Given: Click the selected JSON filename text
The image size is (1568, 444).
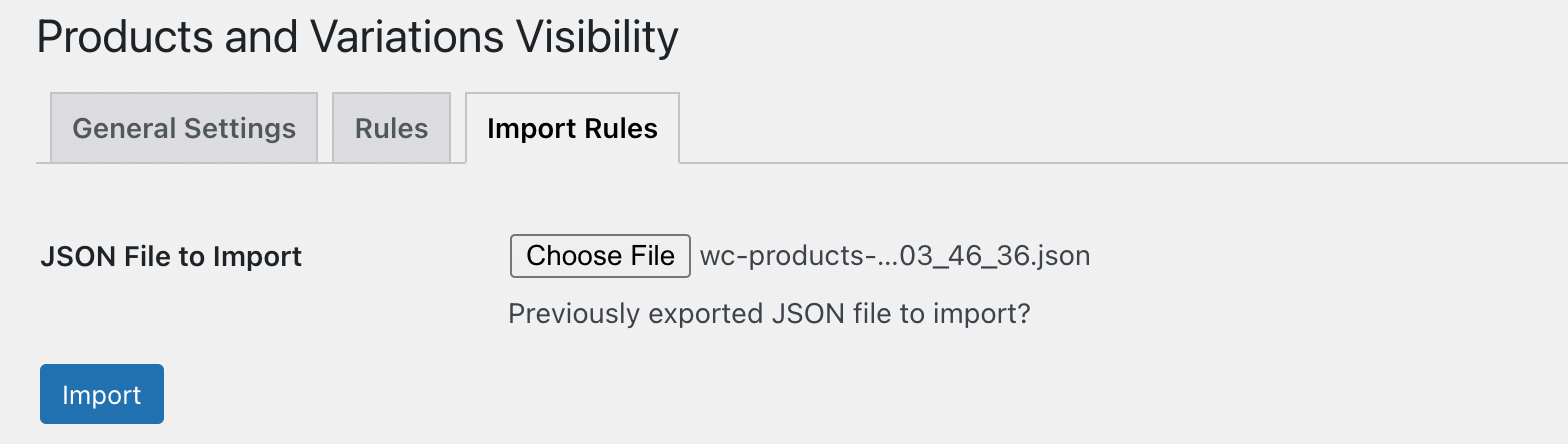Looking at the screenshot, I should tap(894, 256).
